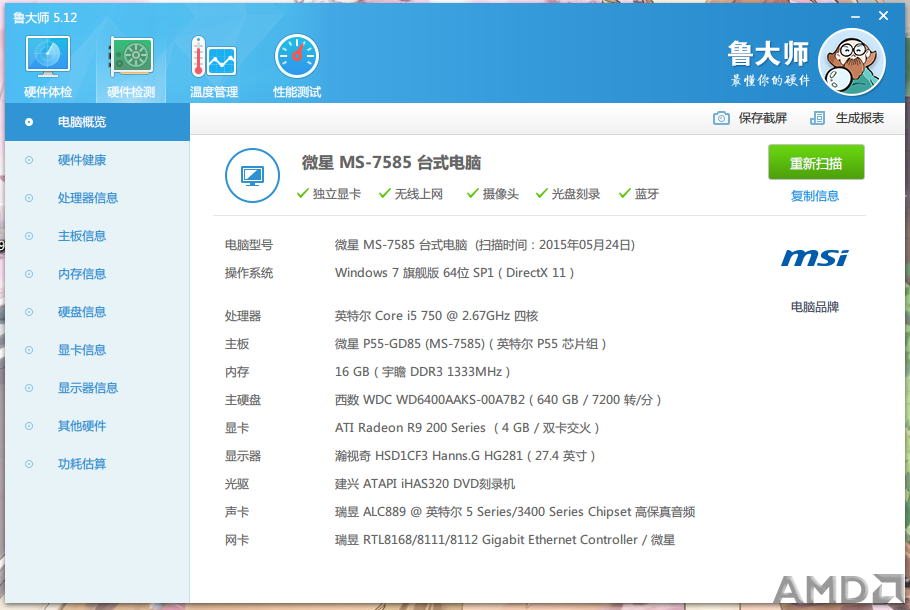Open the 硬件体检 hardware checkup tab

pyautogui.click(x=48, y=67)
